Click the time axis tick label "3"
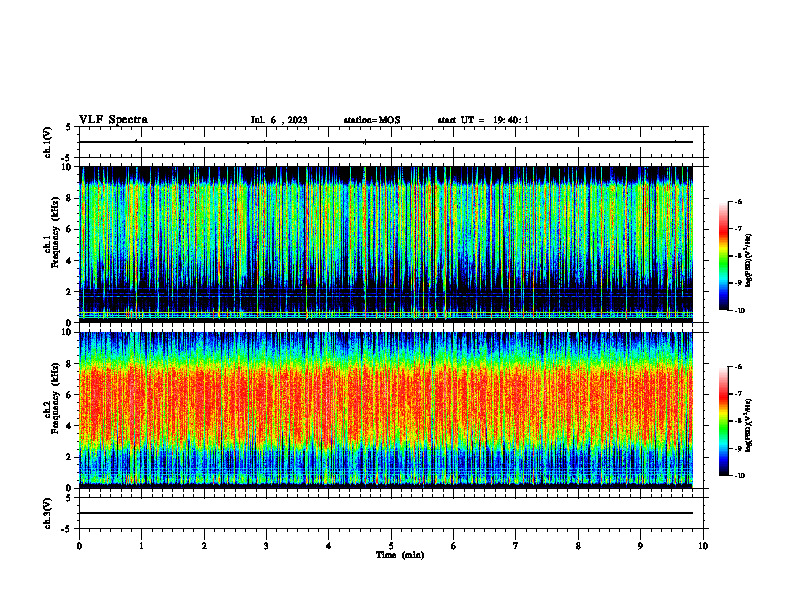The height and width of the screenshot is (612, 792). 266,546
